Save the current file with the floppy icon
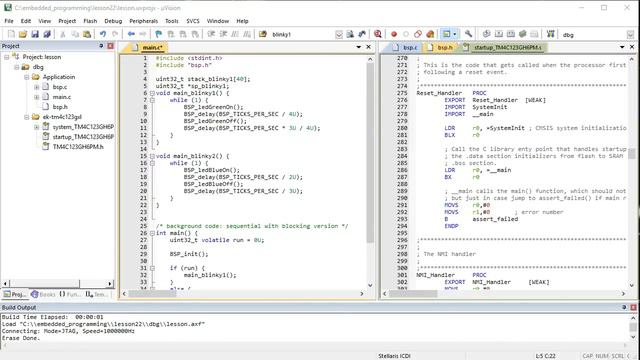The width and height of the screenshot is (640, 360). (35, 34)
